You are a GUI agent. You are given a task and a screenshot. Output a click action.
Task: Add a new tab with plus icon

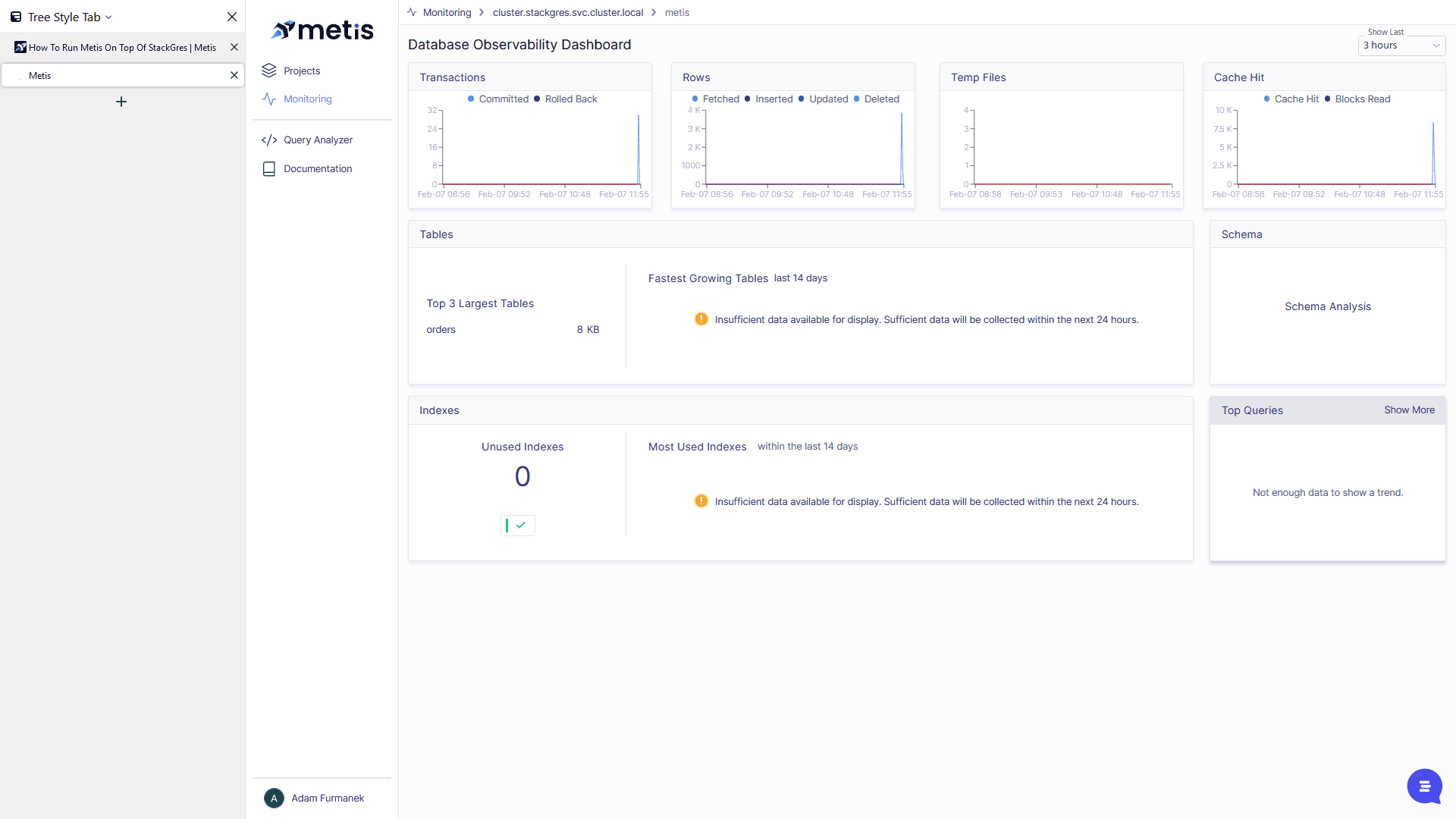pyautogui.click(x=121, y=102)
